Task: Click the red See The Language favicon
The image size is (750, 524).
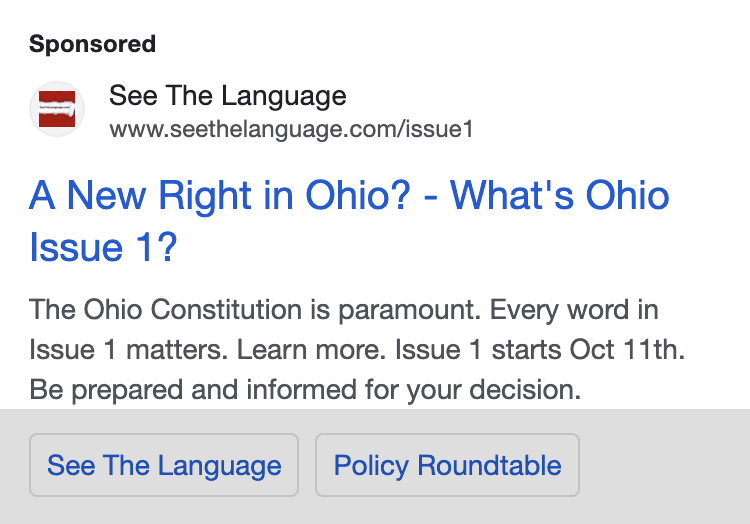Action: [x=57, y=109]
